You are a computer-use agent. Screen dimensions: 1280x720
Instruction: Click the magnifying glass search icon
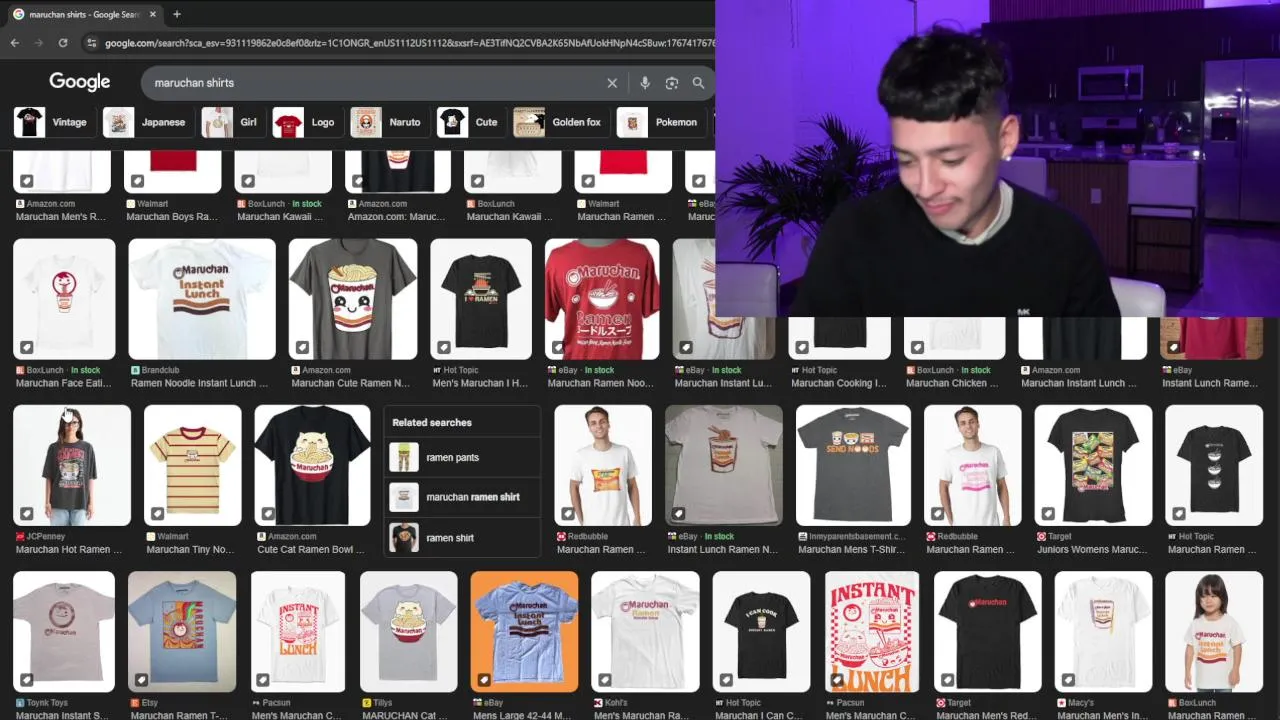698,83
